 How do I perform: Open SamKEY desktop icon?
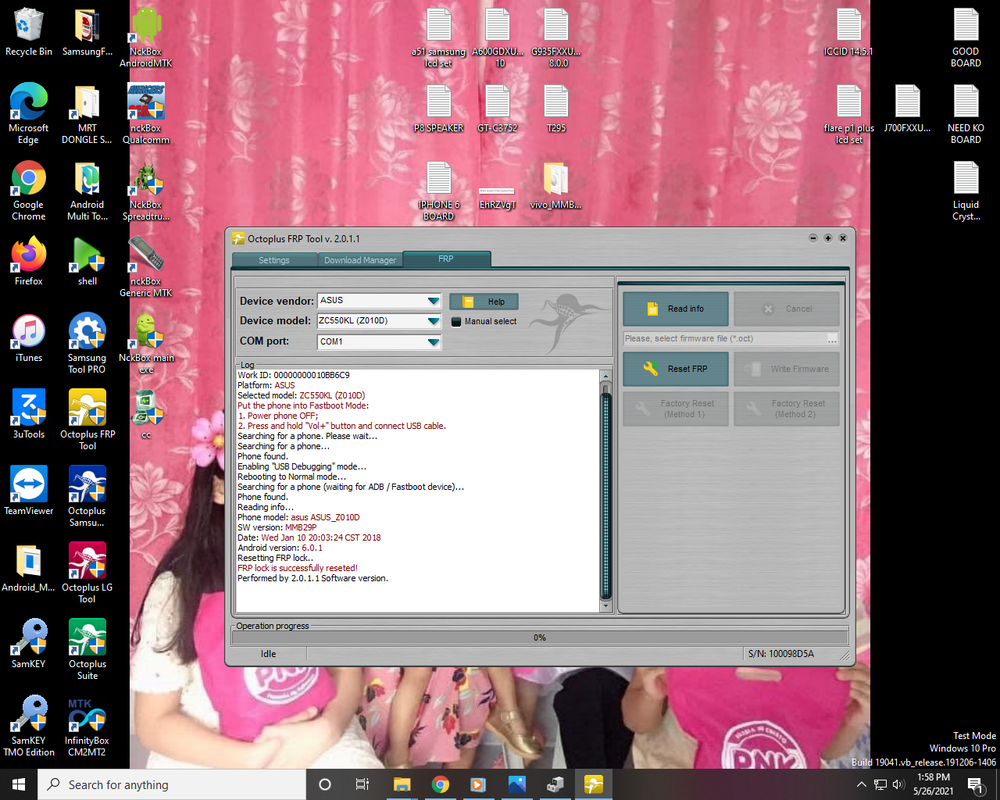(29, 644)
